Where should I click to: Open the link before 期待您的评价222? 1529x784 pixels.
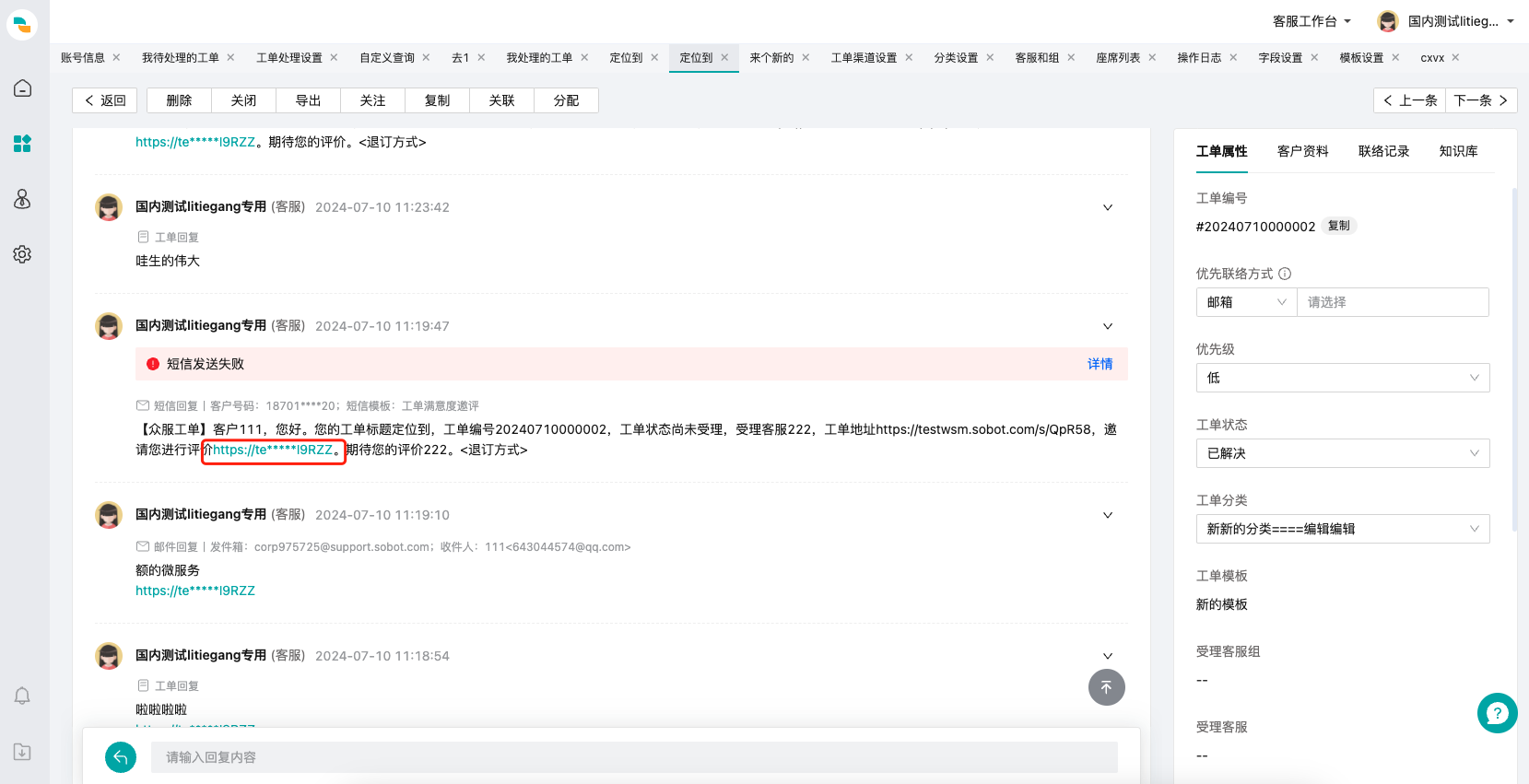click(x=273, y=450)
